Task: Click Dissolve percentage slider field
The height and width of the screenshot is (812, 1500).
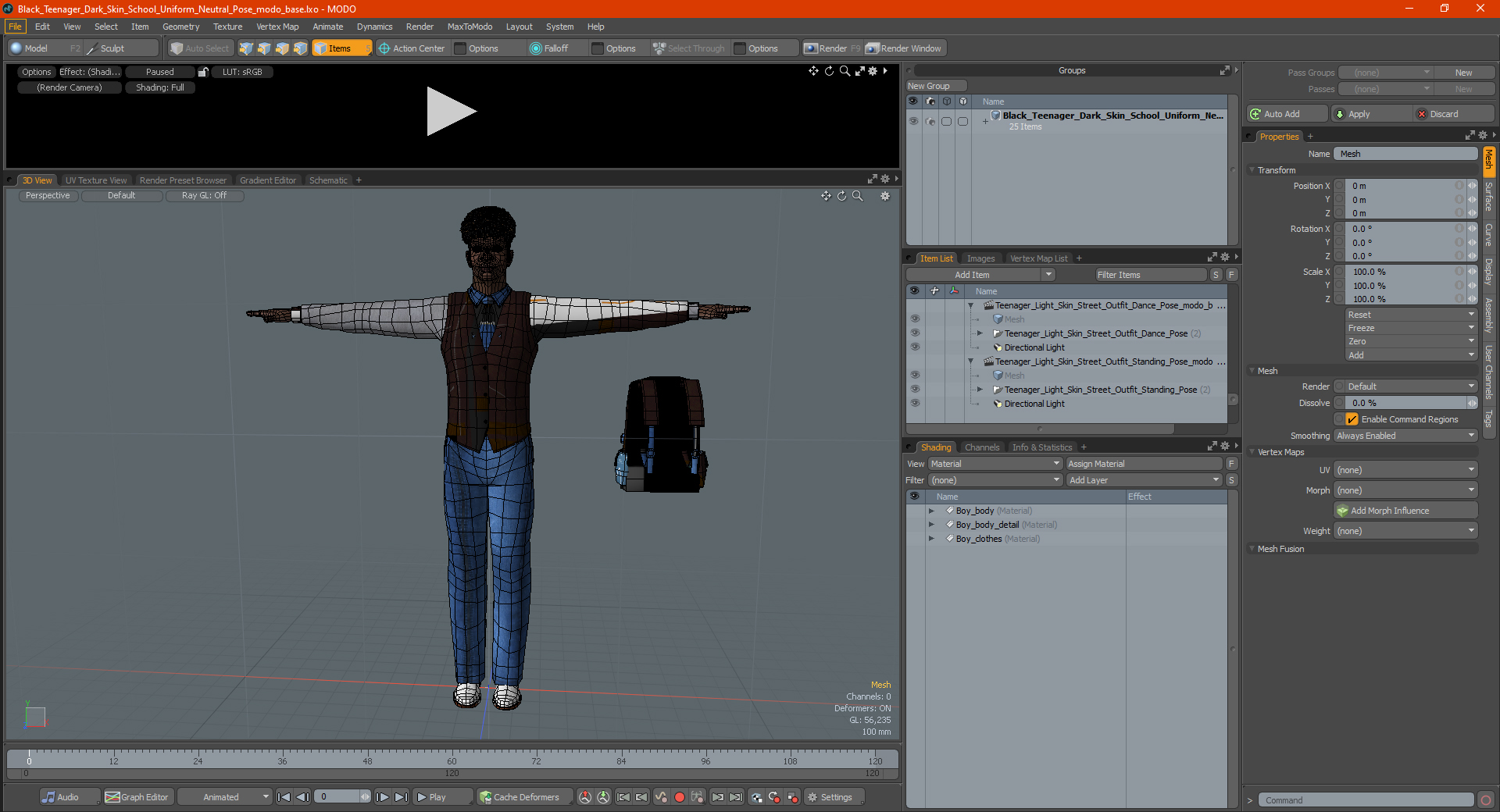Action: coord(1405,403)
